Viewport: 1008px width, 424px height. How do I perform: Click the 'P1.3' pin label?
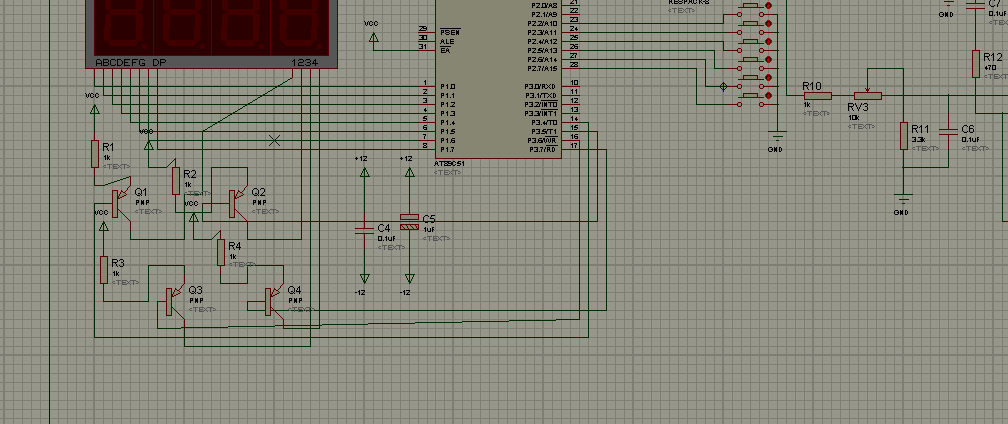(448, 114)
